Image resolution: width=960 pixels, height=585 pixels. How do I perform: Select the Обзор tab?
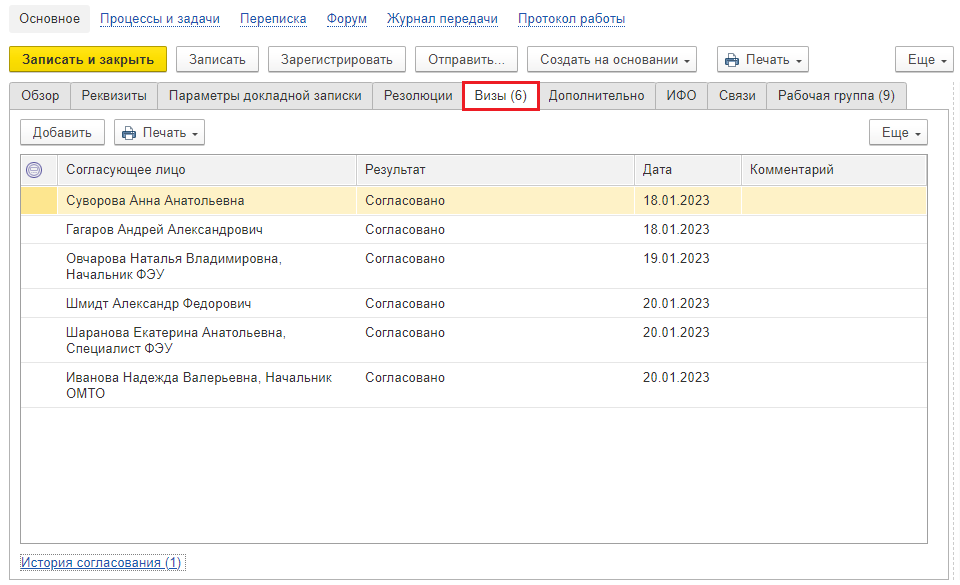(40, 96)
